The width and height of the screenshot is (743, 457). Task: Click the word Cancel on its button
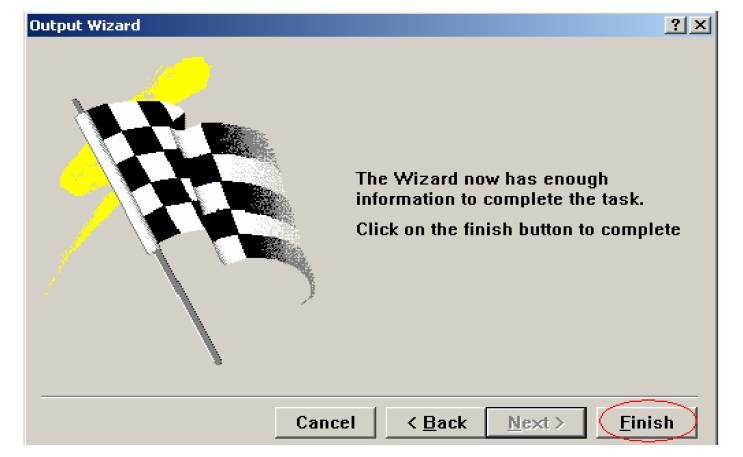326,422
